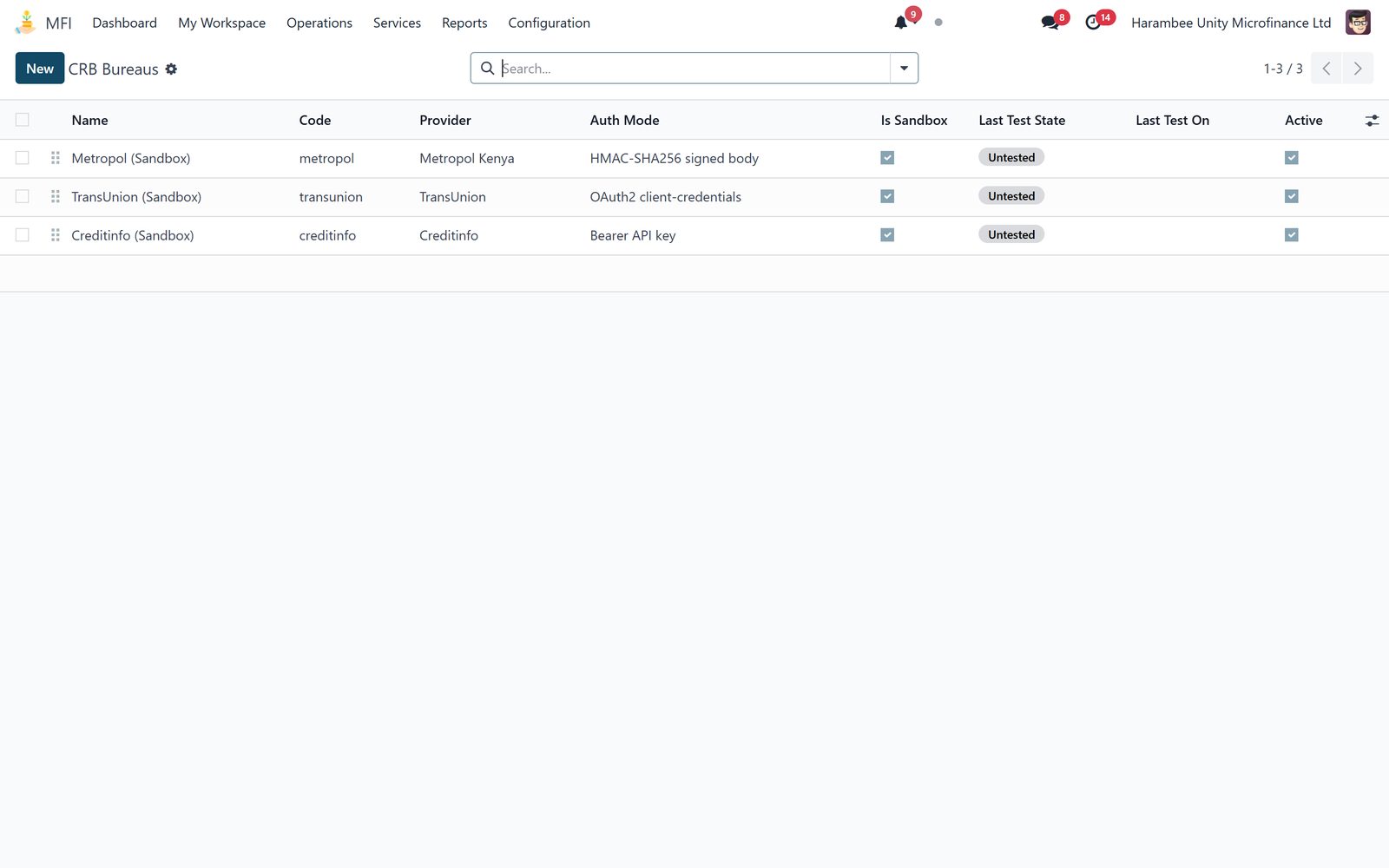Sort the list by Provider column
Viewport: 1389px width, 868px height.
445,121
